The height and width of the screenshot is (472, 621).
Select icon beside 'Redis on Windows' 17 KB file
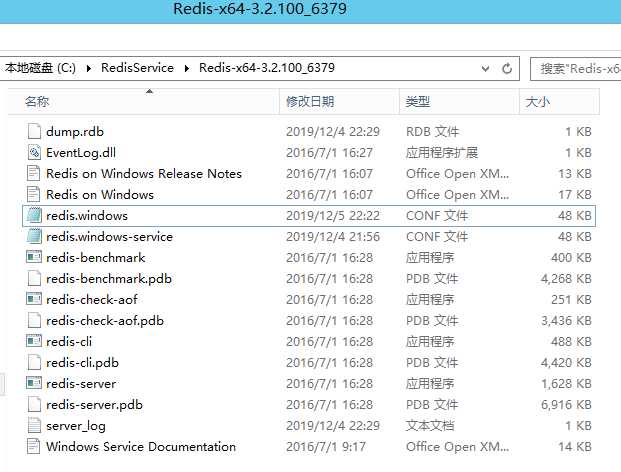pyautogui.click(x=34, y=194)
